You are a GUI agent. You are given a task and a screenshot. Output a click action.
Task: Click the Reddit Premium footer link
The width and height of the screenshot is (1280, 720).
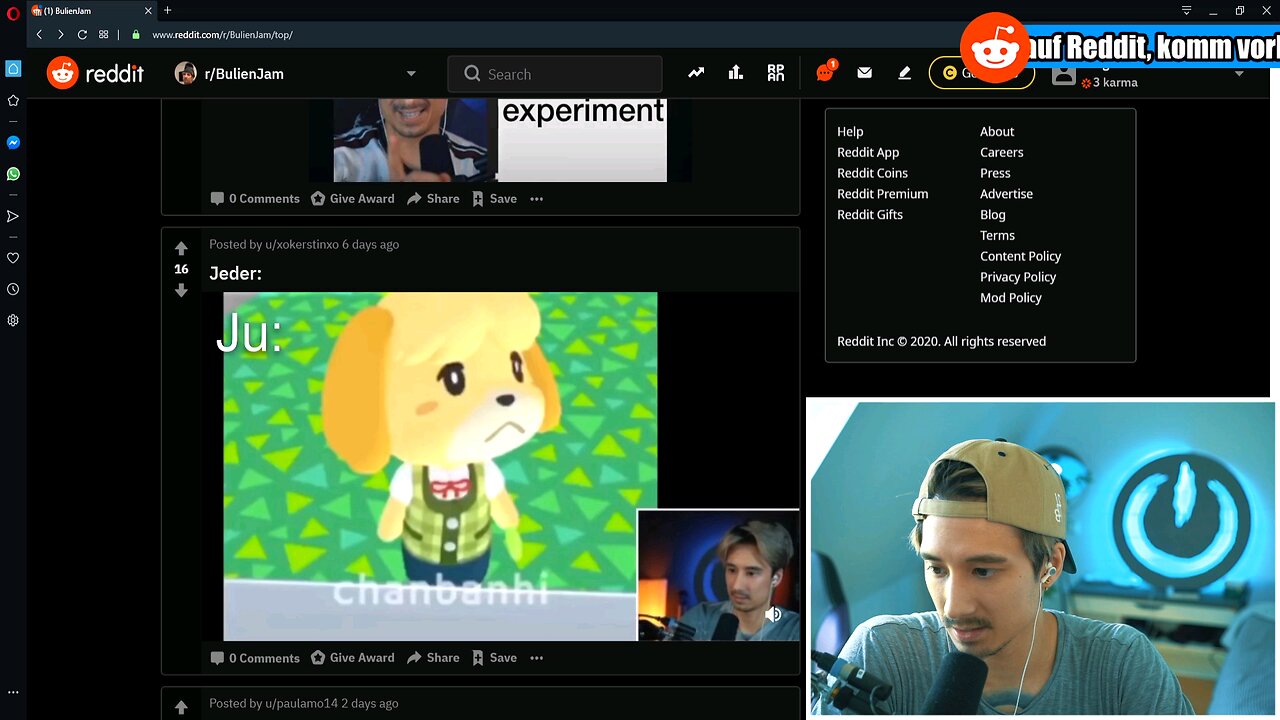(x=882, y=194)
